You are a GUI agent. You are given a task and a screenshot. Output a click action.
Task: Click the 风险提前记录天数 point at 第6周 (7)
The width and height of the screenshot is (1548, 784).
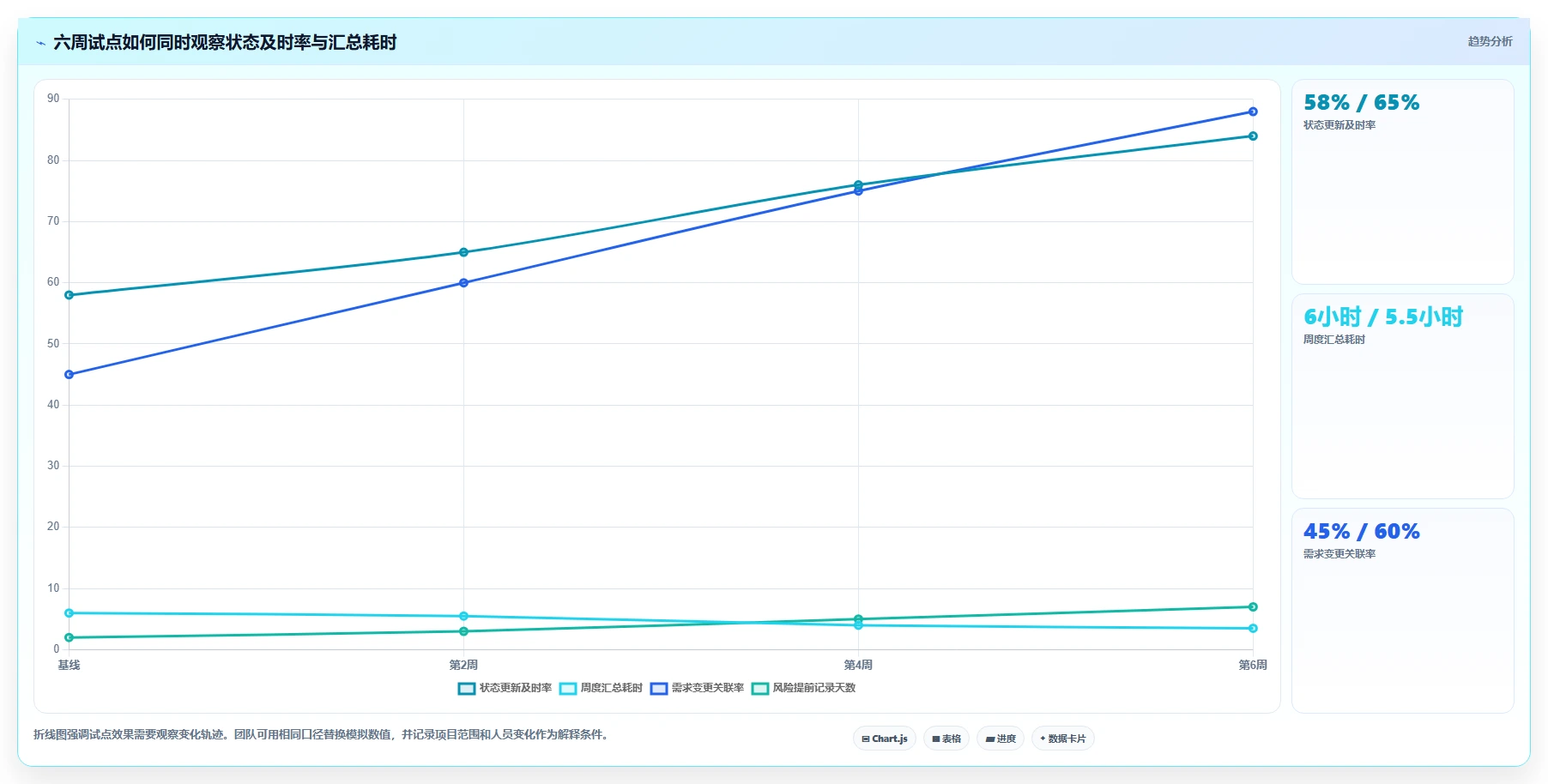pos(1253,607)
